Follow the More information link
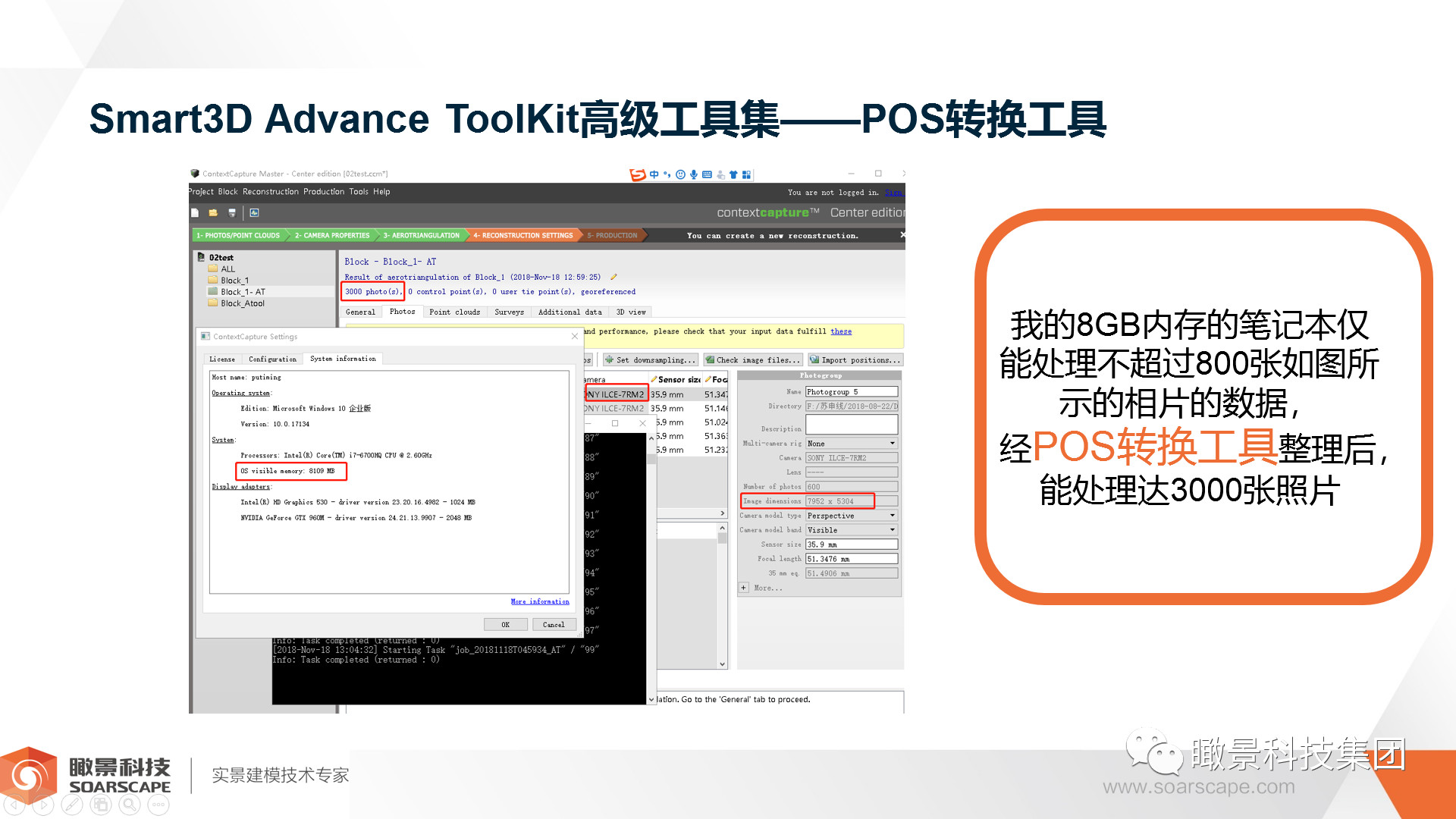The image size is (1456, 819). click(539, 601)
